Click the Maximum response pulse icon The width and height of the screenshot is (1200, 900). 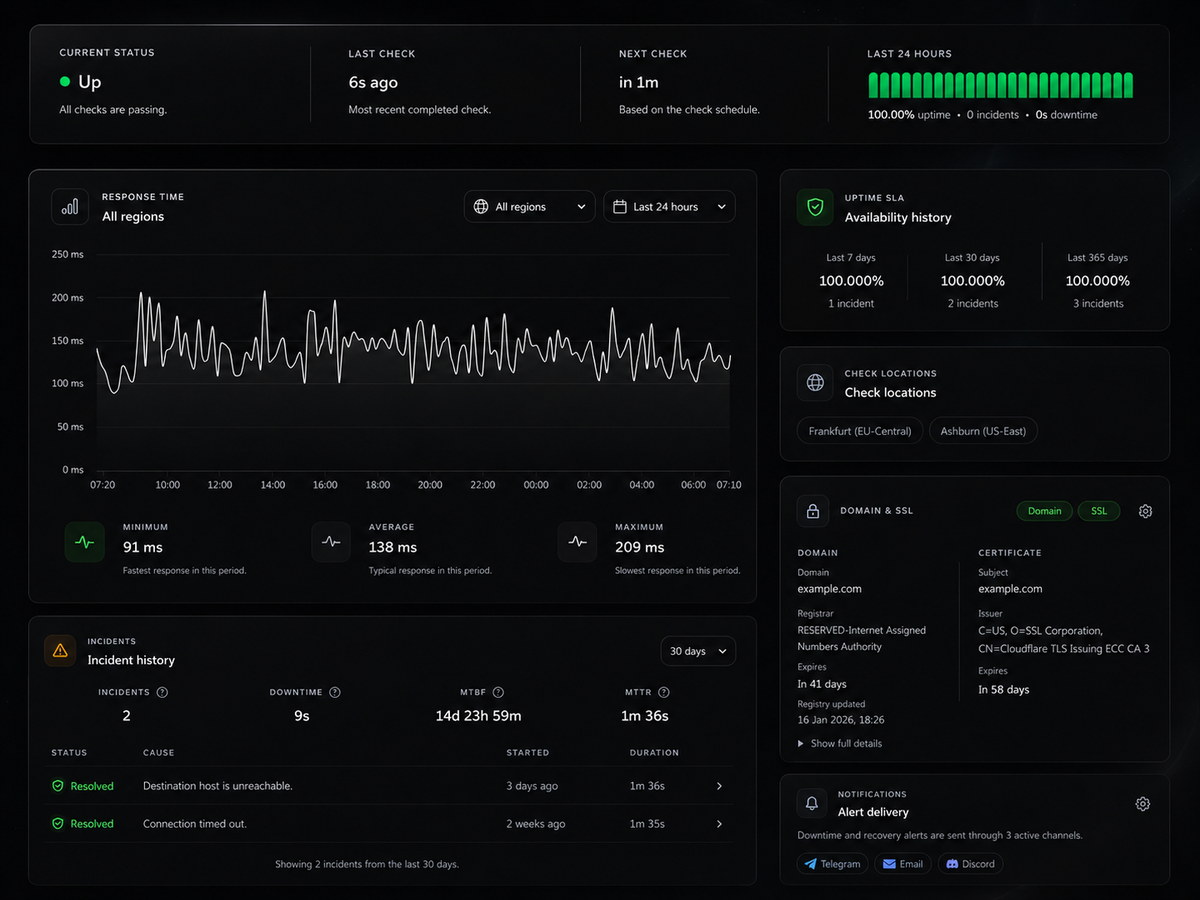(x=577, y=542)
